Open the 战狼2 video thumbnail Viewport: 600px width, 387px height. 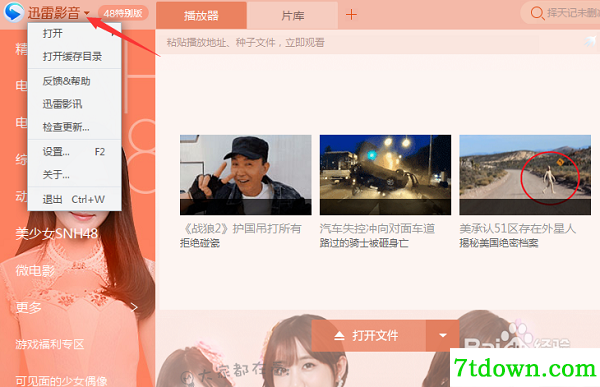[x=246, y=175]
